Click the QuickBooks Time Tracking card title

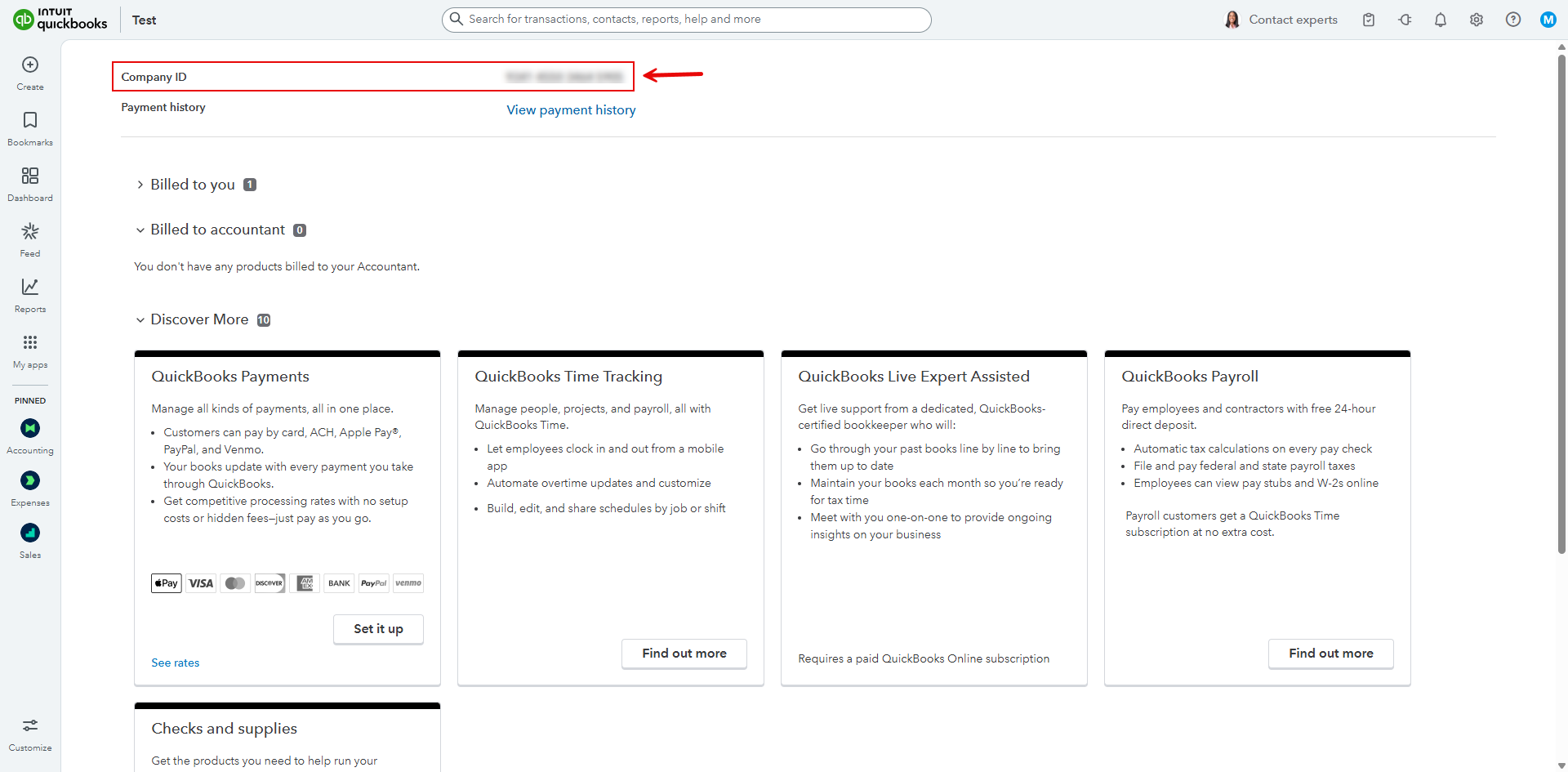pos(568,376)
